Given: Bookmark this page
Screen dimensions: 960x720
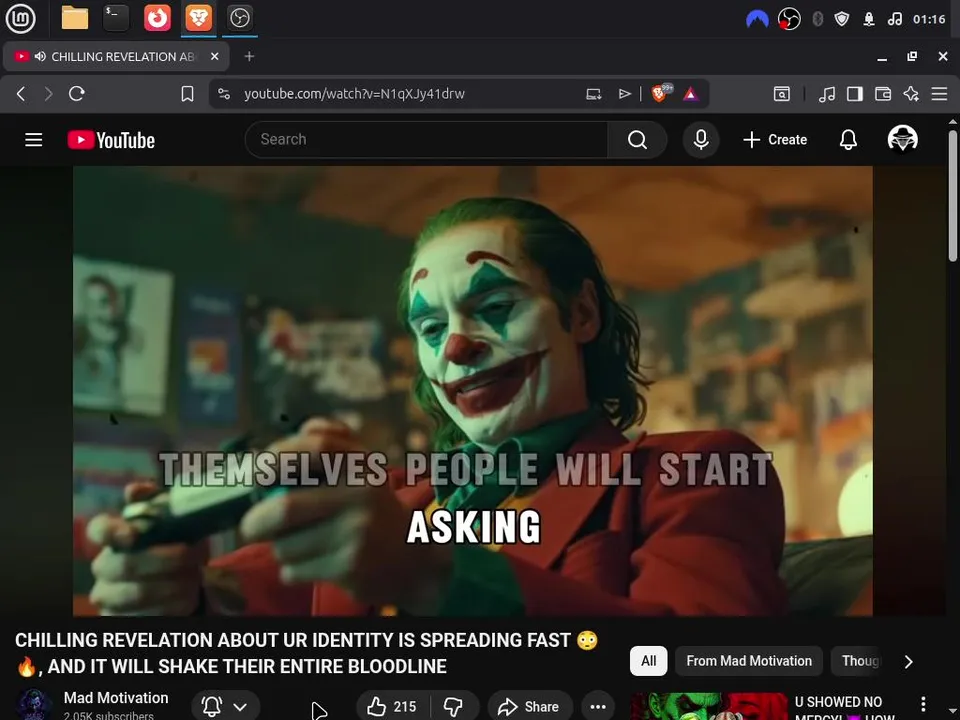Looking at the screenshot, I should pyautogui.click(x=187, y=94).
